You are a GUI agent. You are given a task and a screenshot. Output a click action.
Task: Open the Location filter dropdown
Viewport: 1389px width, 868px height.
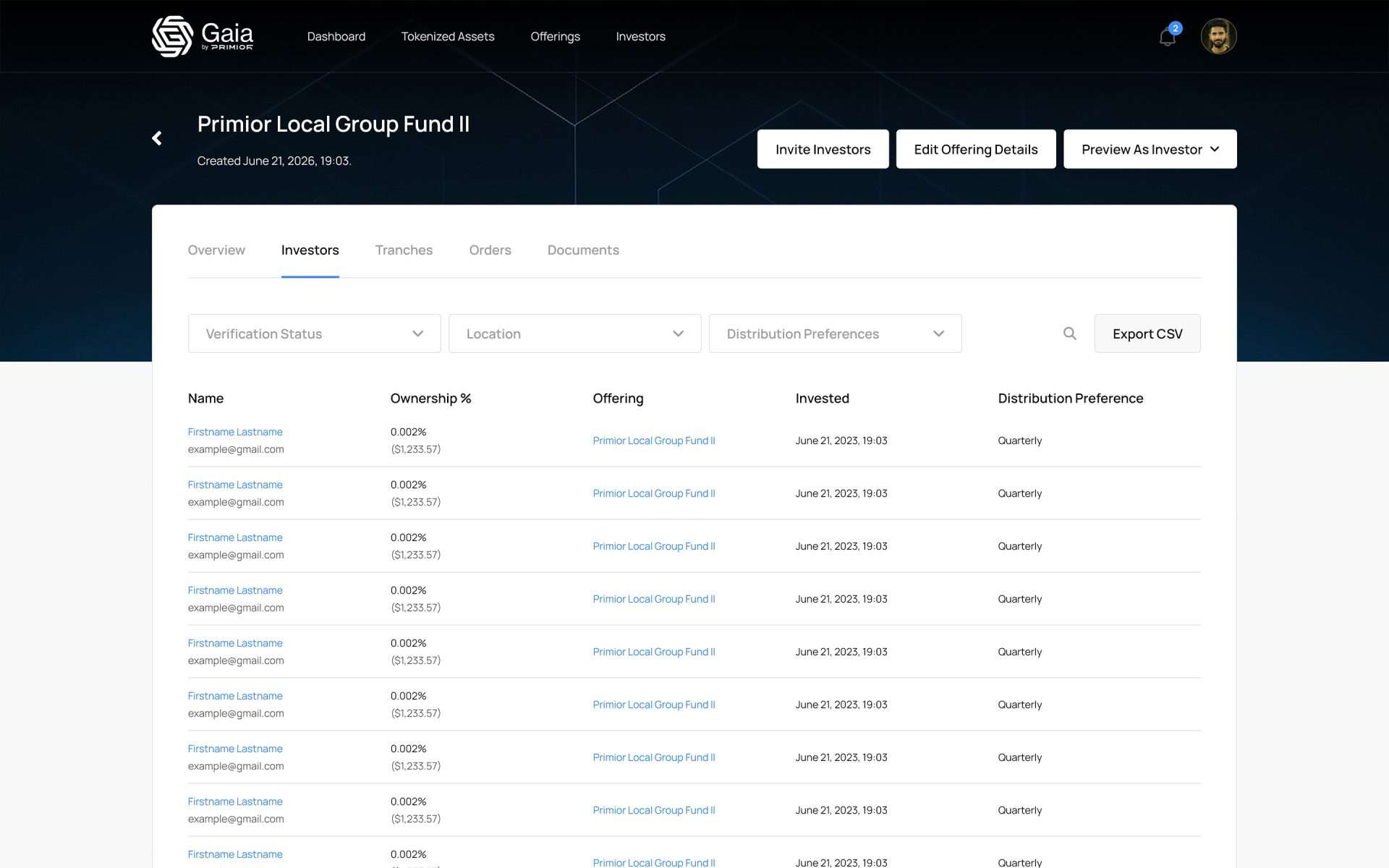(x=574, y=333)
